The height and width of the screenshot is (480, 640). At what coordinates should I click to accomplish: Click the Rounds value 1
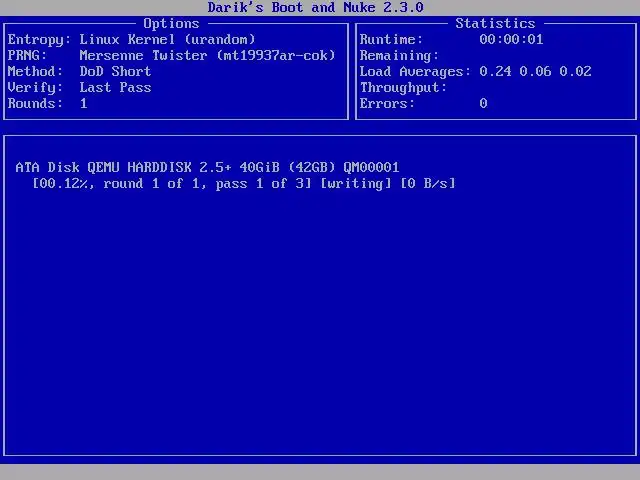(84, 103)
